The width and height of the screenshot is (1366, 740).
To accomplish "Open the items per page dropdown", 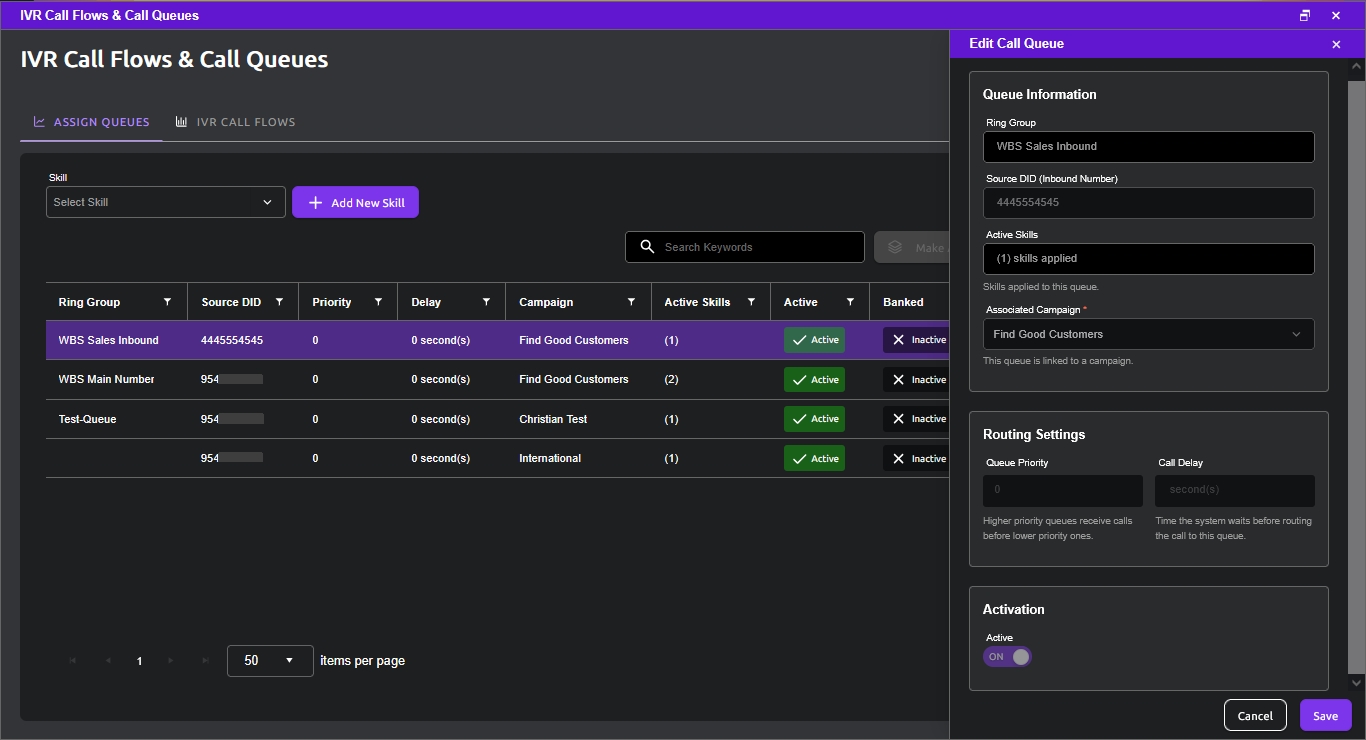I will click(270, 661).
